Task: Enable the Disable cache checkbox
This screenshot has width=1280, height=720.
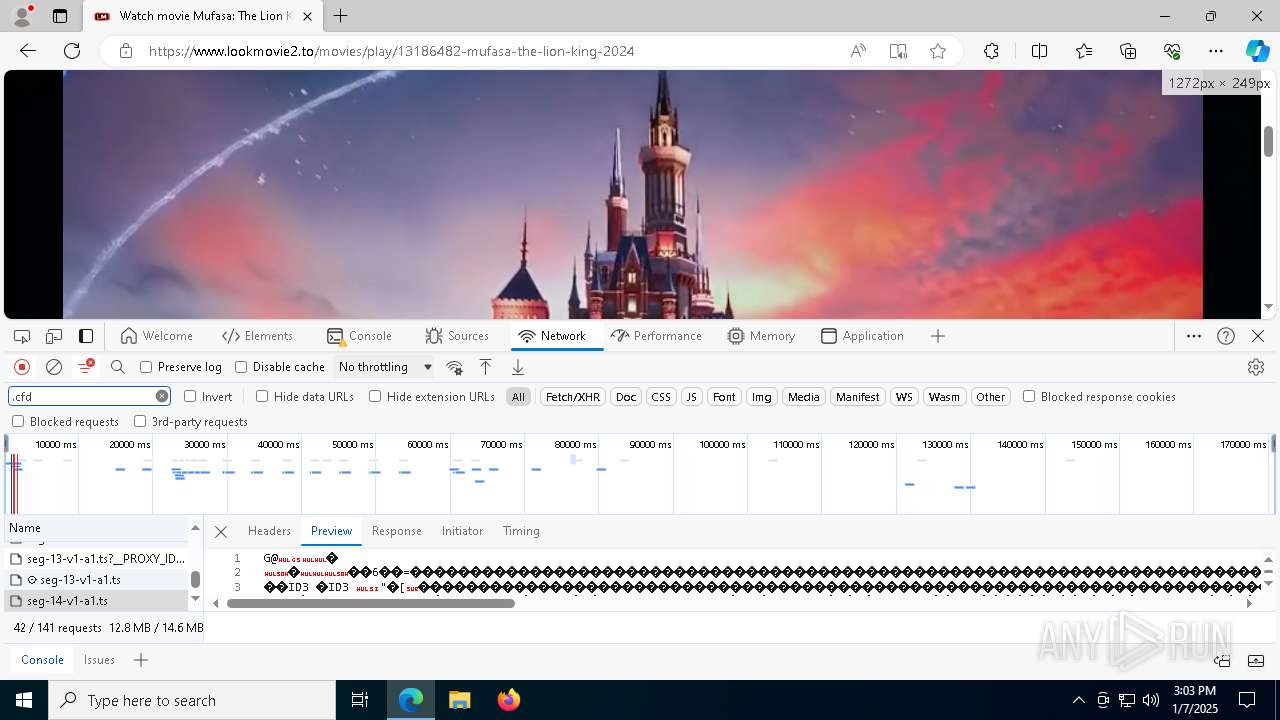Action: [x=241, y=367]
